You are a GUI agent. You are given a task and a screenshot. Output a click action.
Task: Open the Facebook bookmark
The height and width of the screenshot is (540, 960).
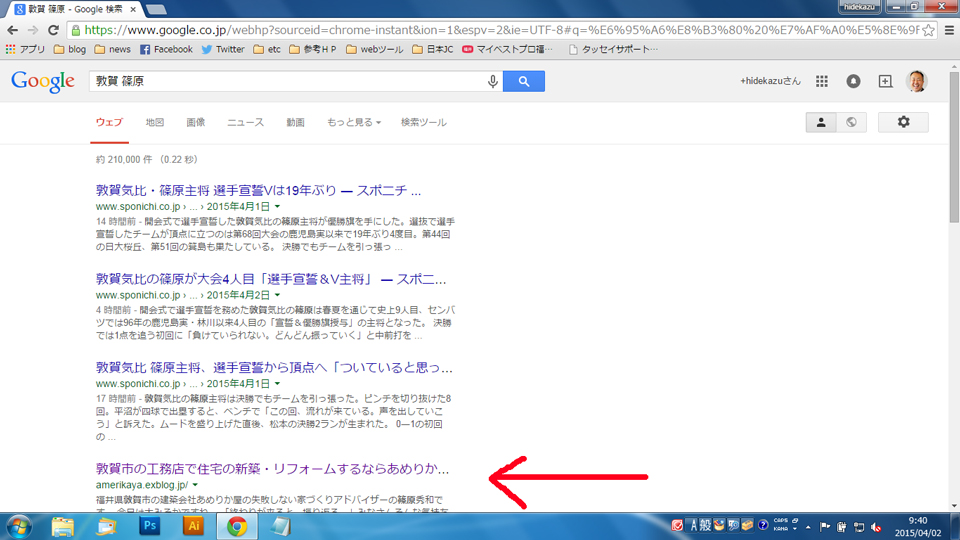(167, 50)
